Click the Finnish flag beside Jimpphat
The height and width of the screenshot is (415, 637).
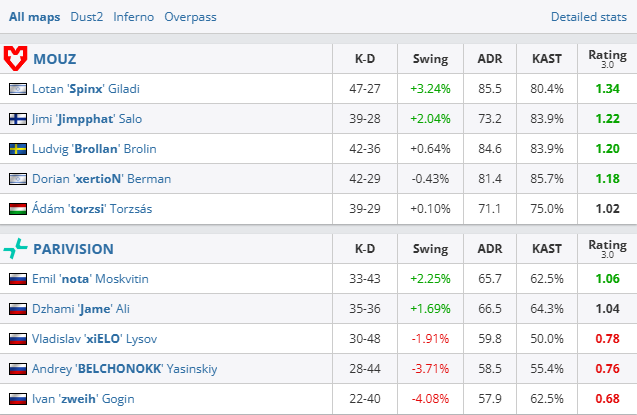click(x=18, y=119)
